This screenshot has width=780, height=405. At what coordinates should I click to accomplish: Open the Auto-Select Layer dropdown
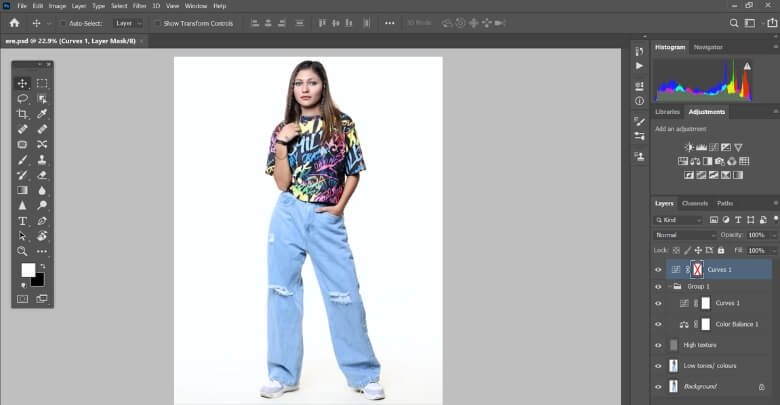click(x=128, y=23)
